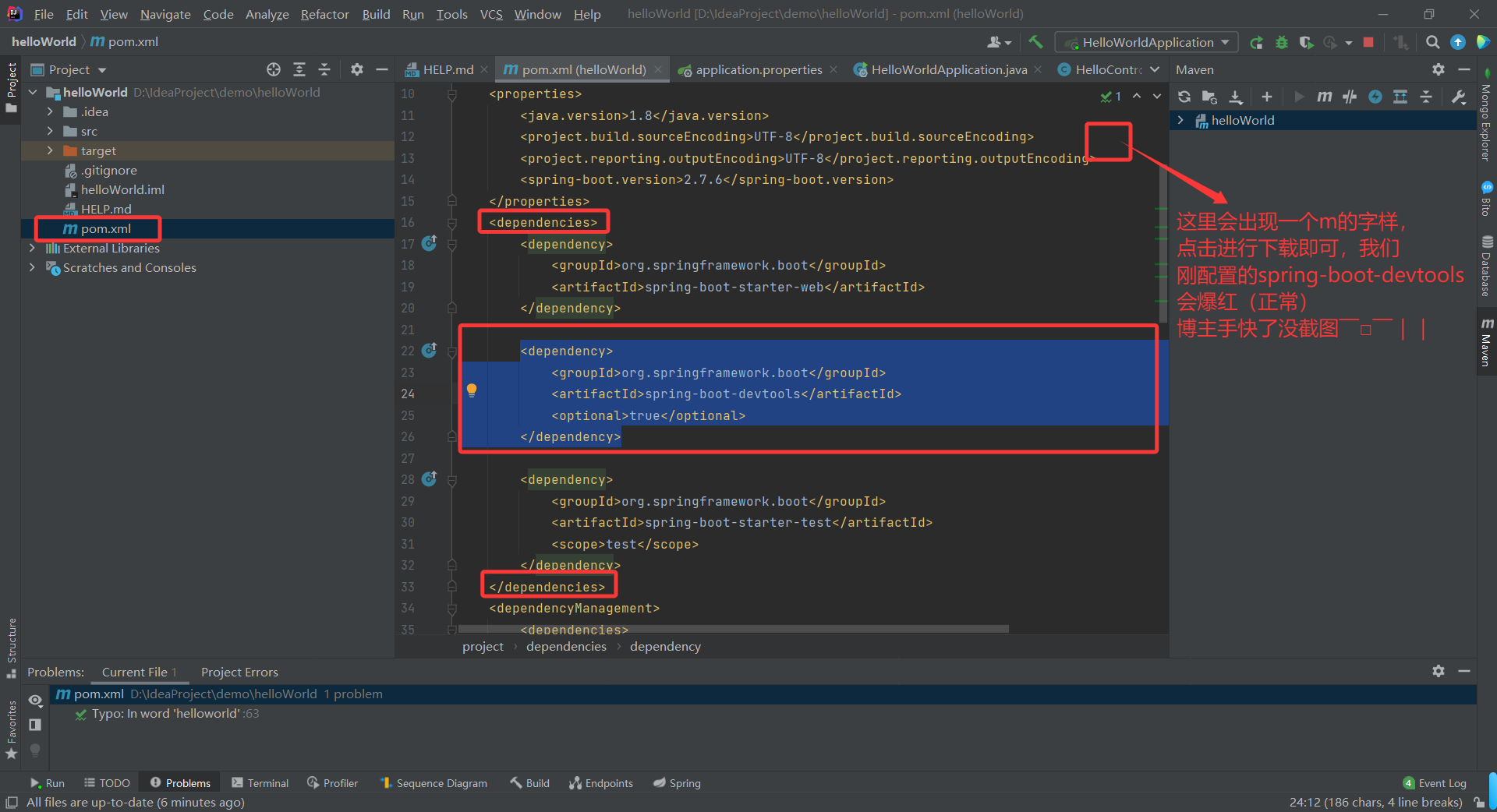The image size is (1497, 812).
Task: Expand helloWorld in the Maven tree
Action: 1180,120
